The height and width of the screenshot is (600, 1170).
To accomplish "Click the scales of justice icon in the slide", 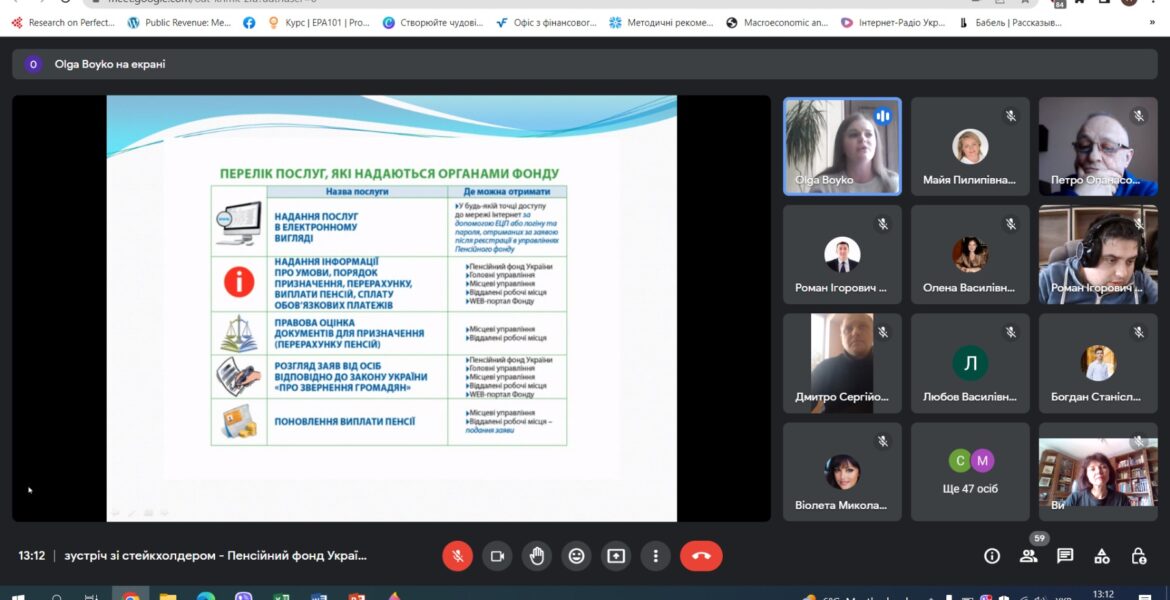I will [x=239, y=334].
